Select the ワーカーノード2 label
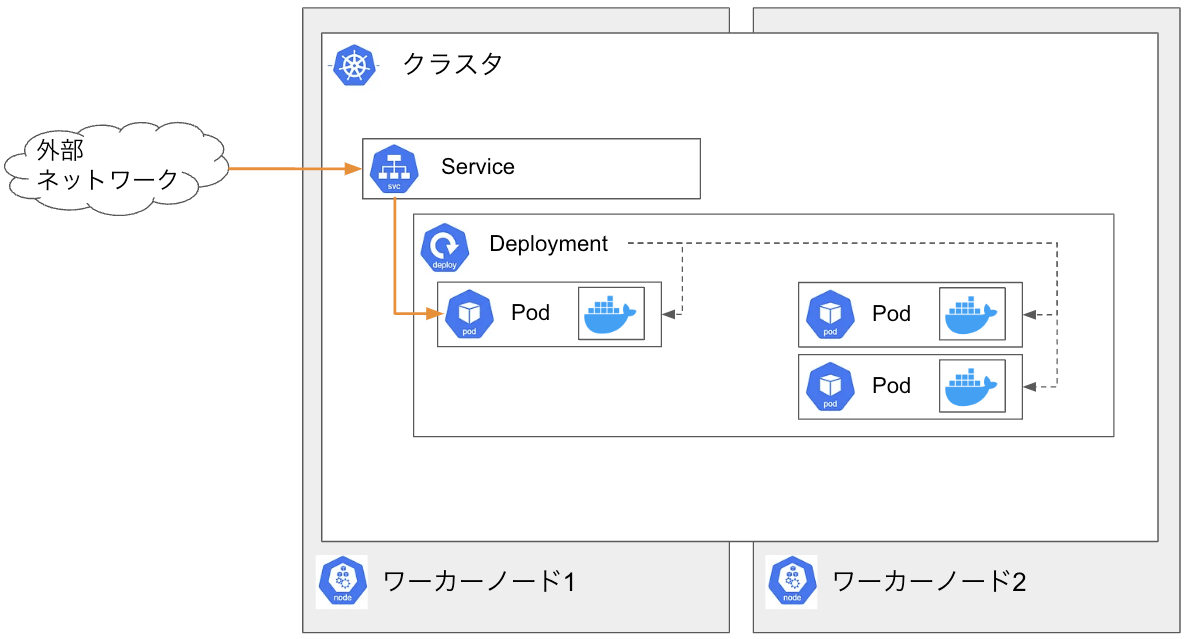 [930, 582]
